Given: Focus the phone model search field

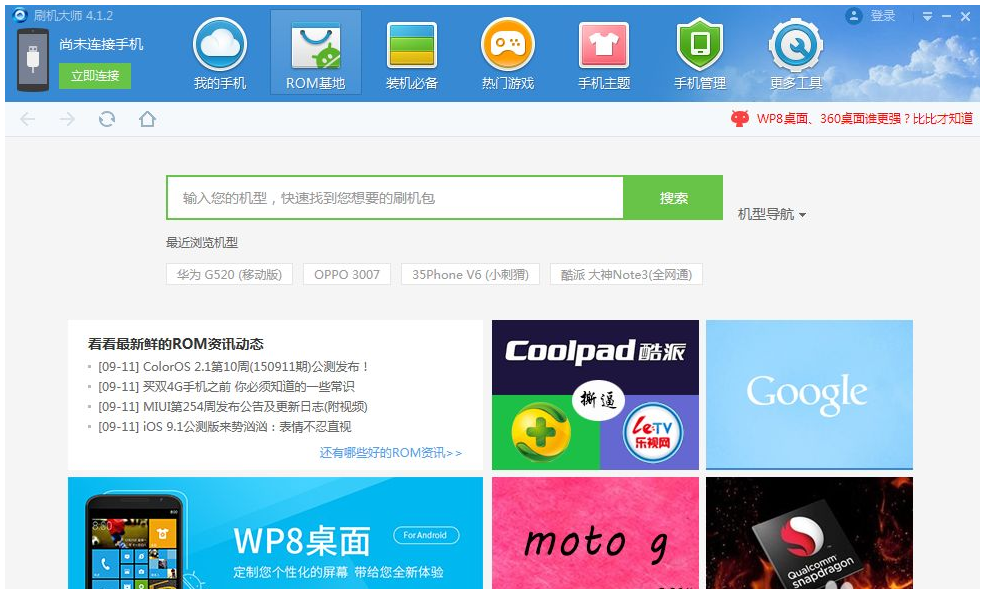Looking at the screenshot, I should click(395, 198).
